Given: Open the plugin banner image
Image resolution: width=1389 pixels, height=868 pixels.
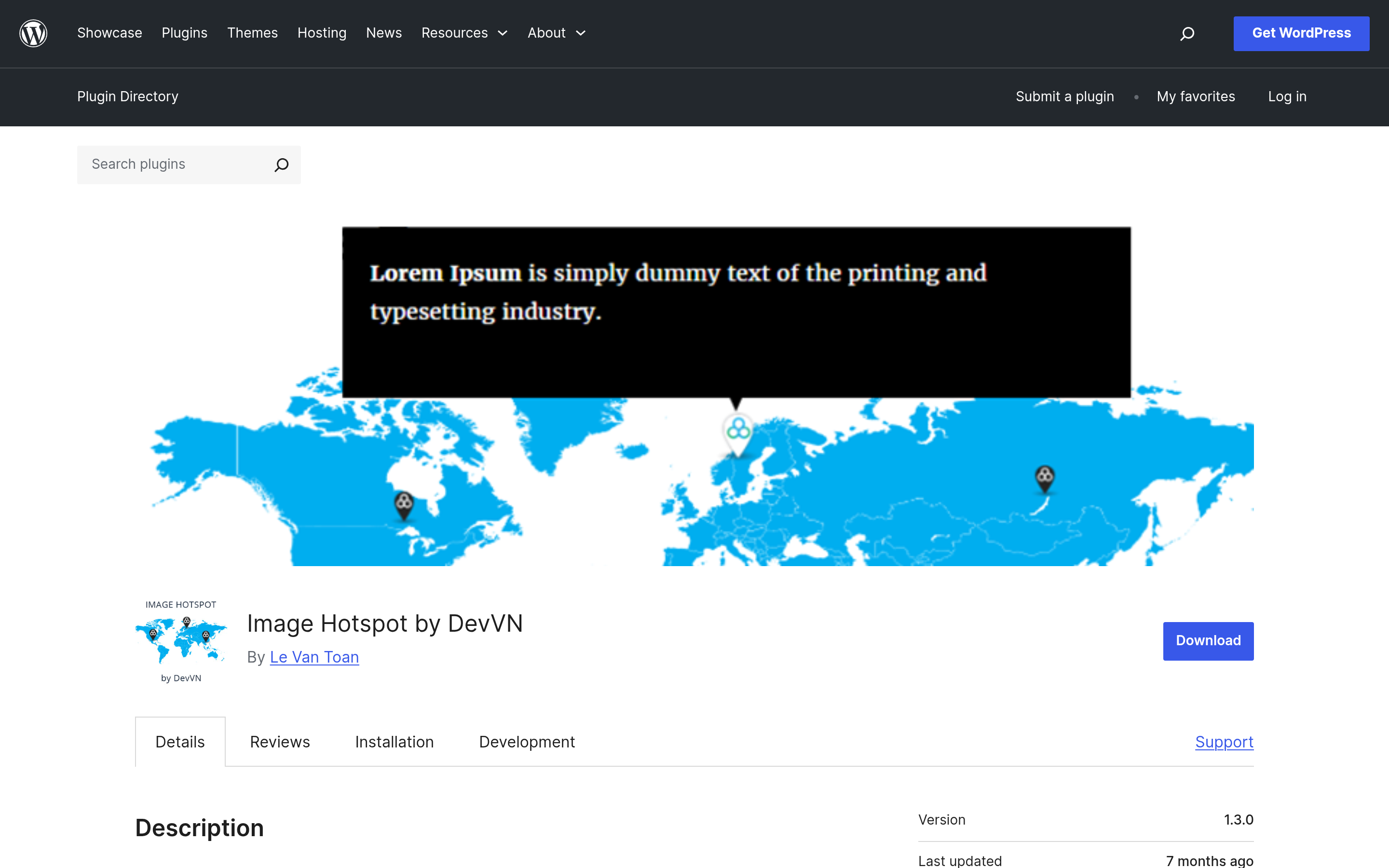Looking at the screenshot, I should click(694, 395).
